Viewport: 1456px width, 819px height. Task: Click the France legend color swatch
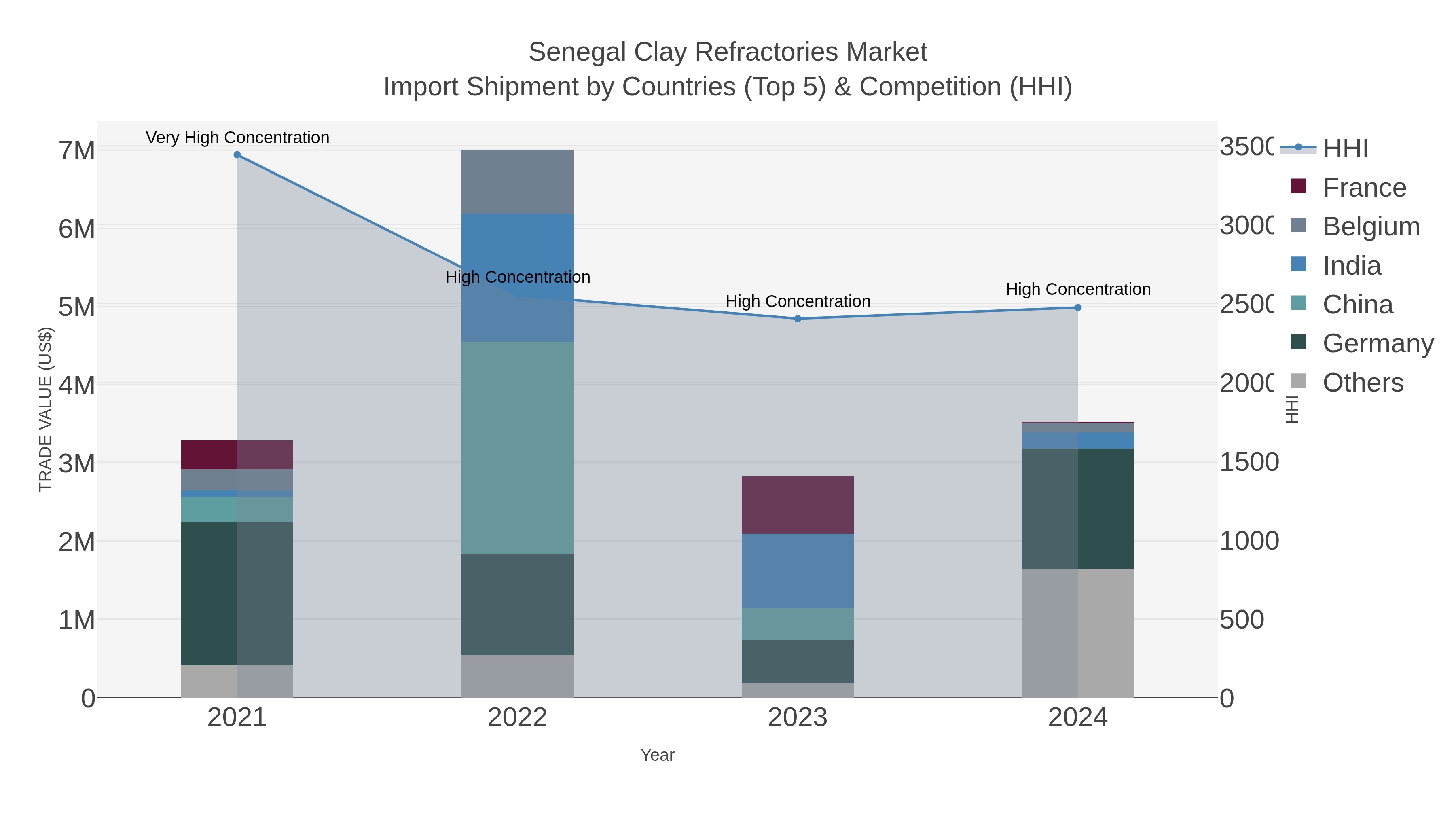click(x=1299, y=186)
